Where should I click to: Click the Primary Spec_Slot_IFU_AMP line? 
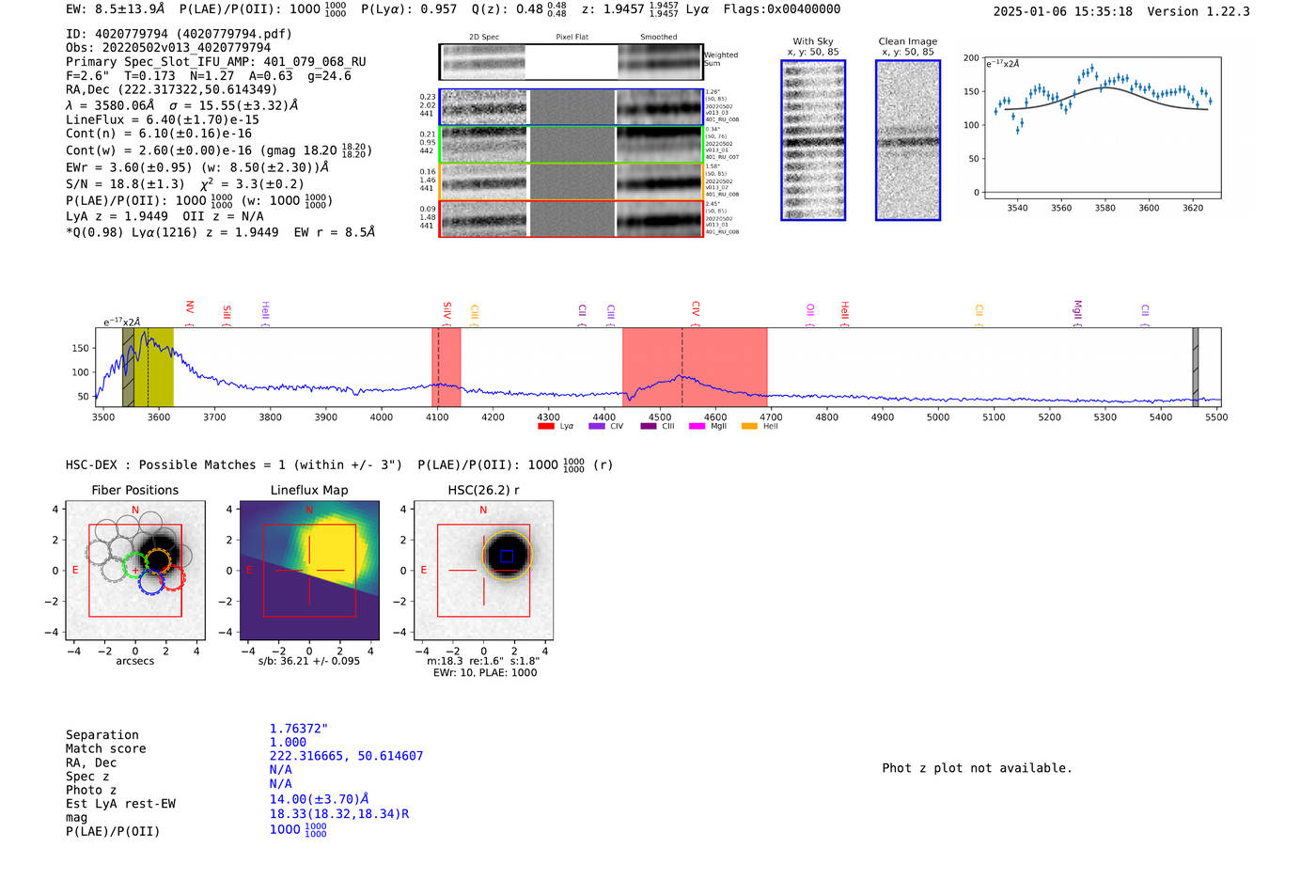(x=216, y=62)
